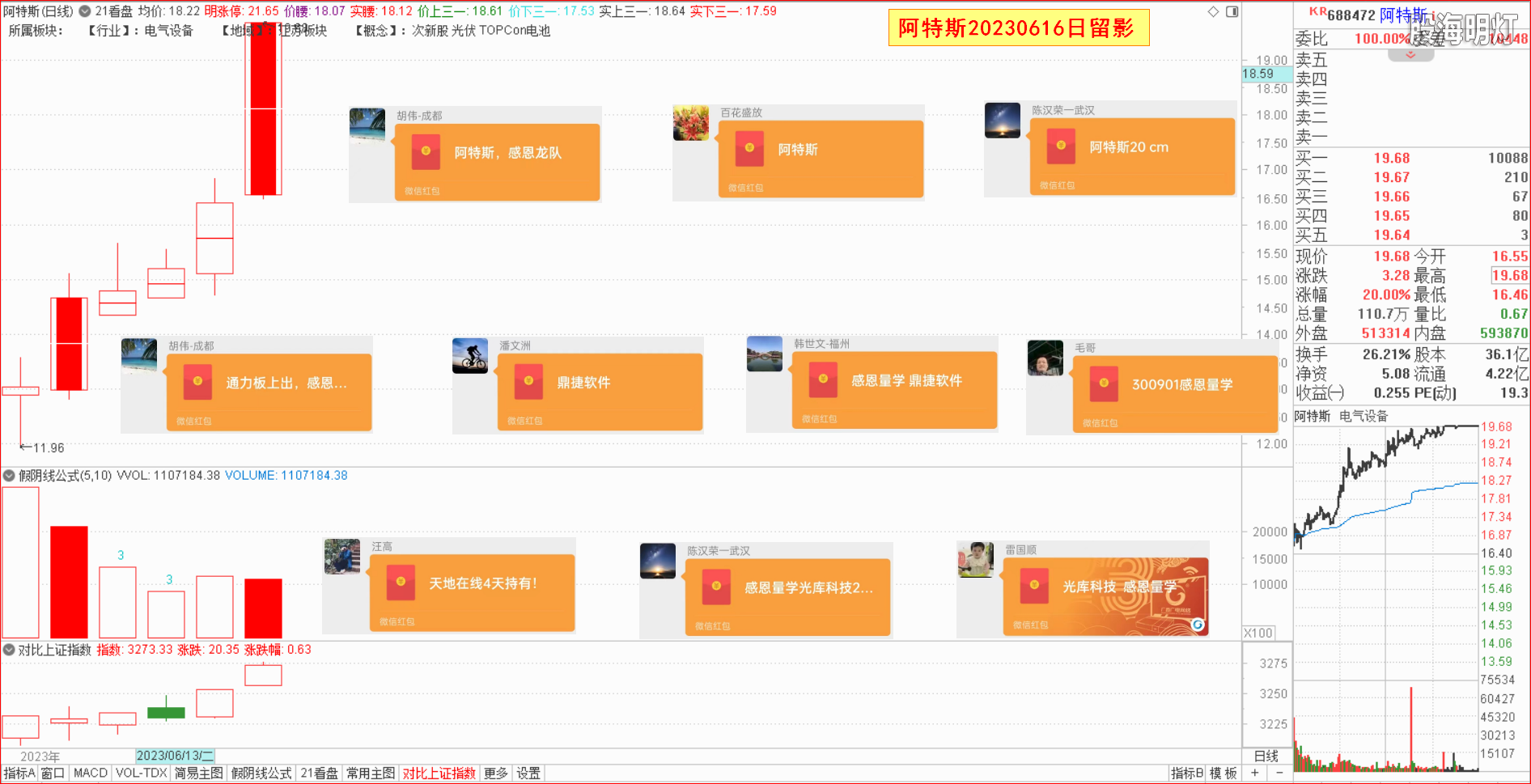This screenshot has width=1531, height=784.
Task: Click the 买一 price 19.68
Action: point(1392,159)
